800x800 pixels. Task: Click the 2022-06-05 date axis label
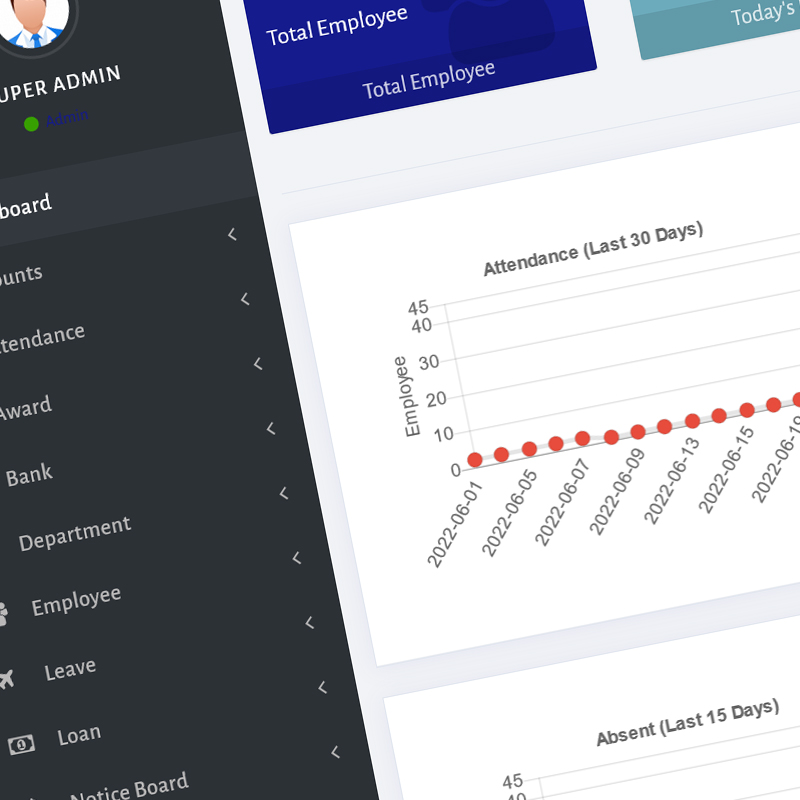tap(509, 513)
